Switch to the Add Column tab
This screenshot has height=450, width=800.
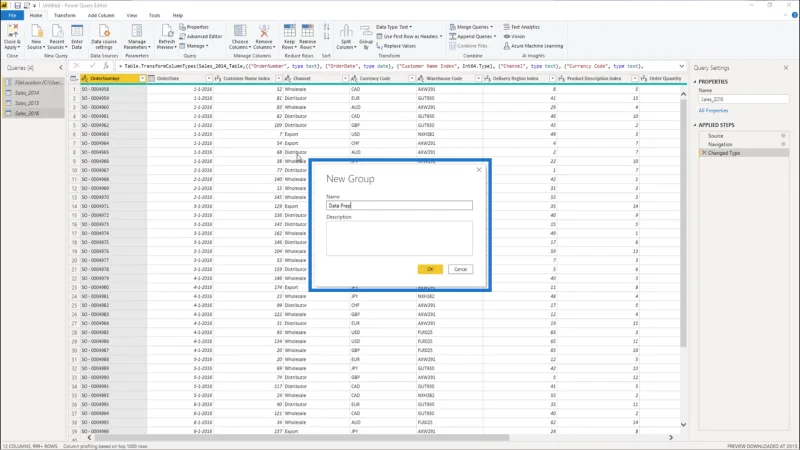101,15
